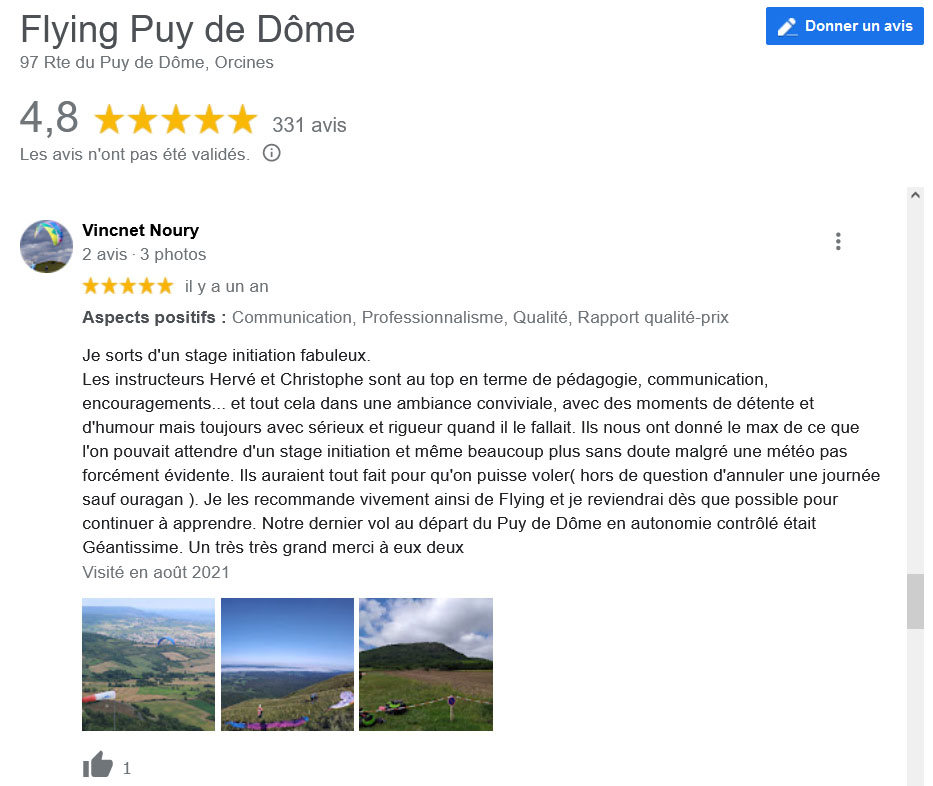Open the info icon beside unvalidated reviews notice
This screenshot has height=786, width=933.
tap(271, 154)
